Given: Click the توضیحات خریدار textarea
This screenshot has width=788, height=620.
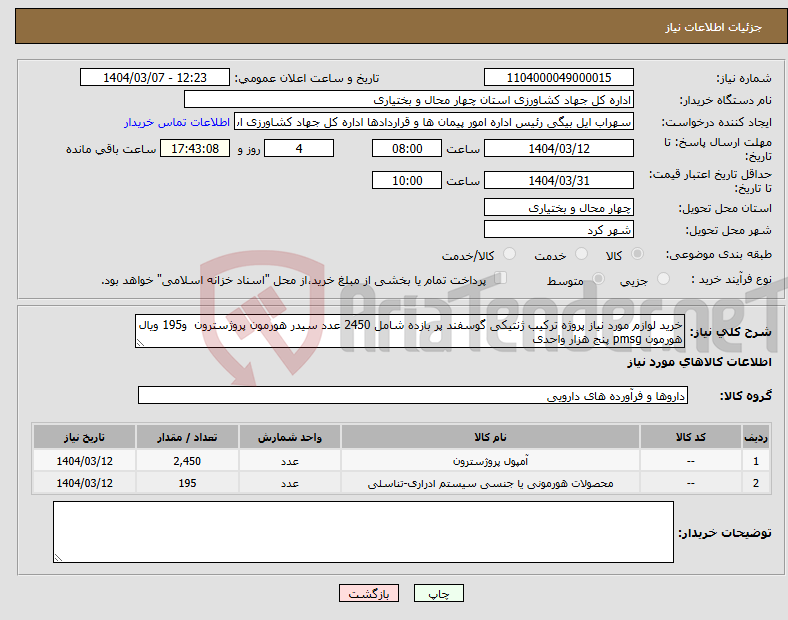Looking at the screenshot, I should [363, 532].
